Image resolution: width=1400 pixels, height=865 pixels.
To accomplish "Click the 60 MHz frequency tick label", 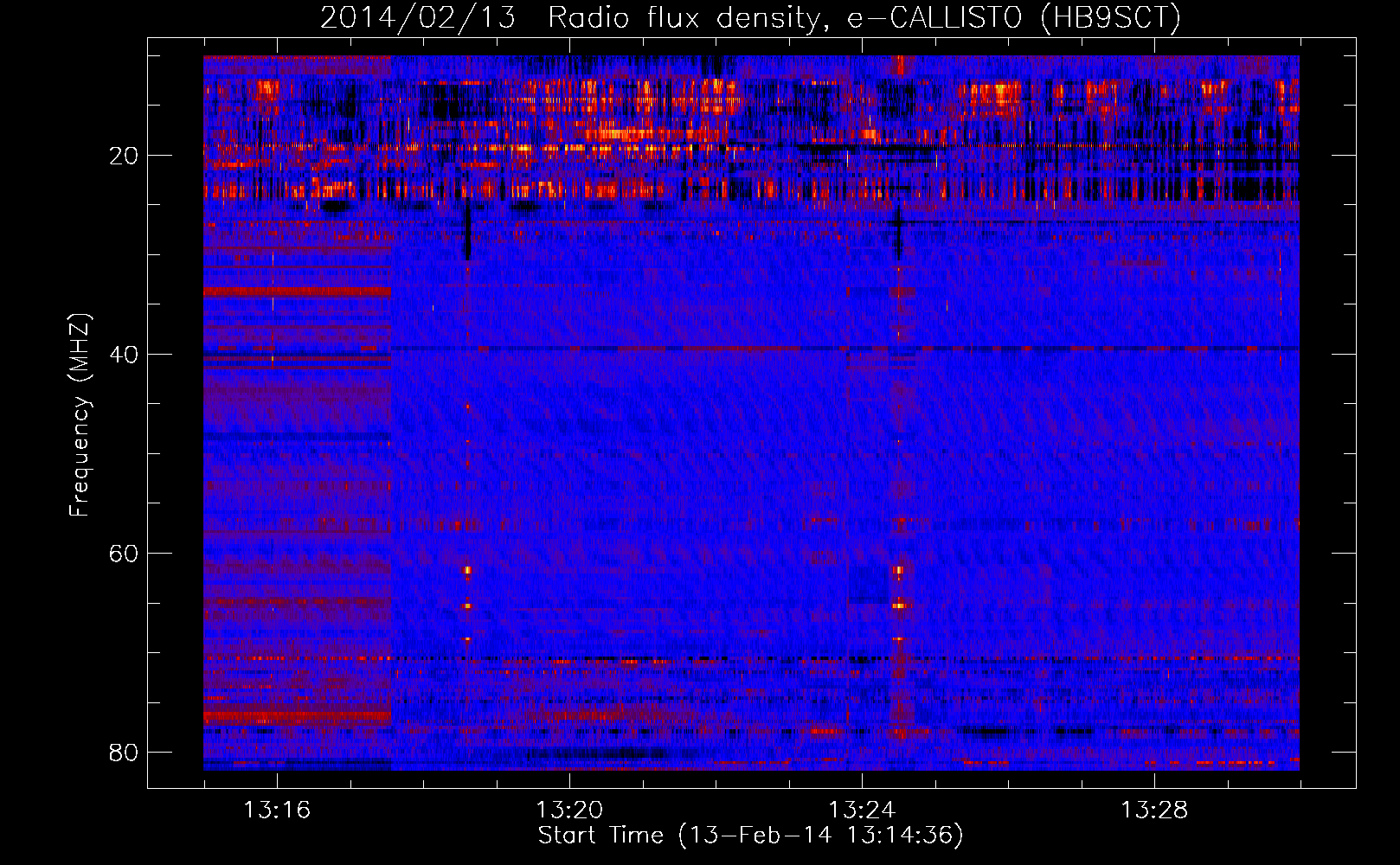I will click(x=124, y=554).
